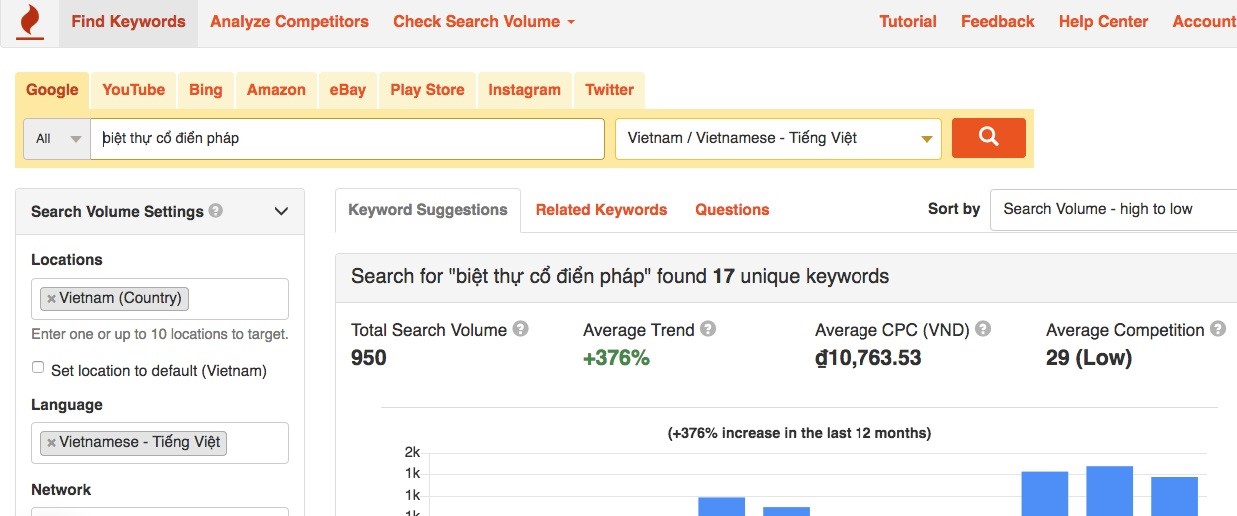The width and height of the screenshot is (1237, 516).
Task: Open the All search type dropdown
Action: click(57, 139)
